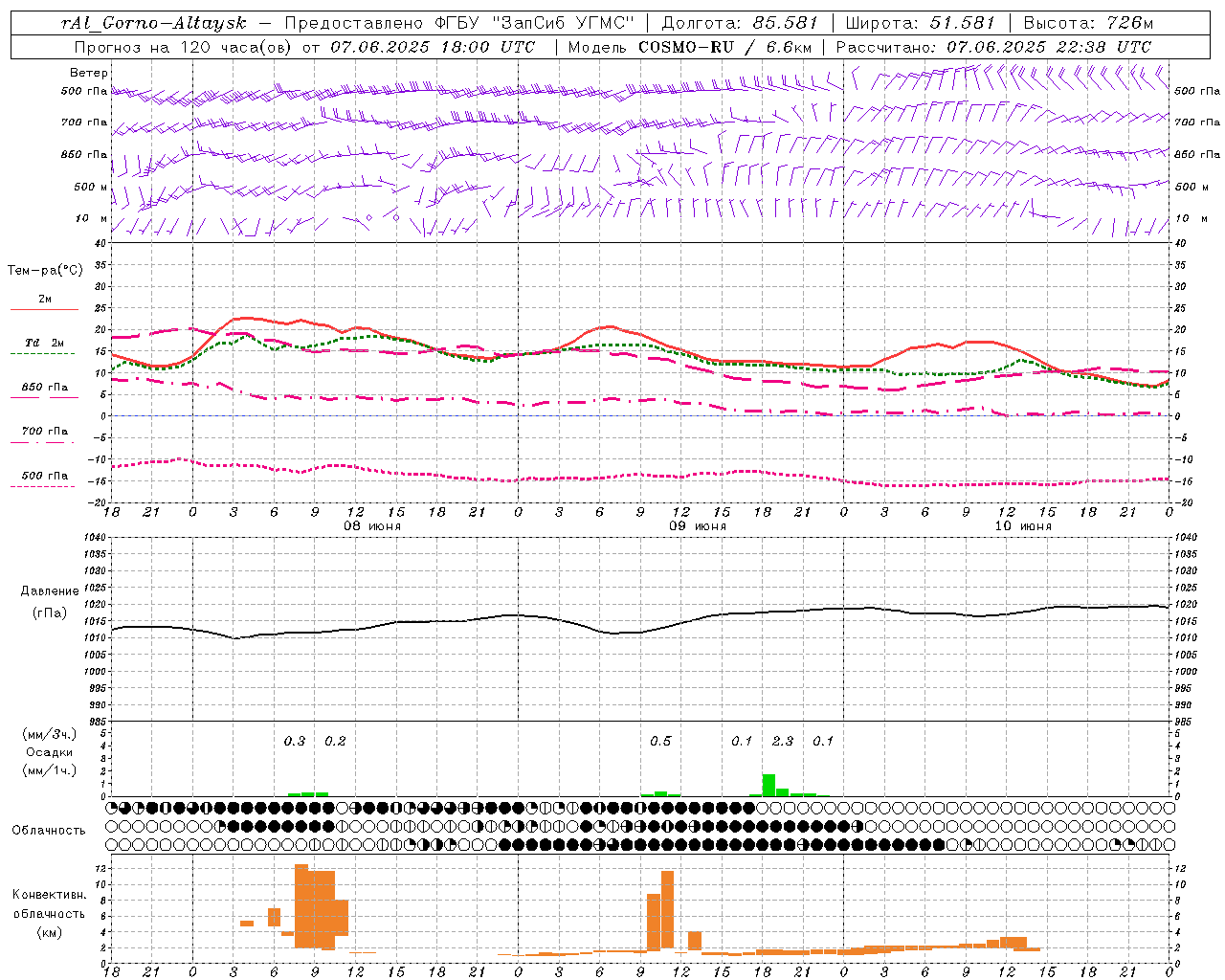Click the tallest green precipitation bar
The width and height of the screenshot is (1225, 980).
coord(768,785)
